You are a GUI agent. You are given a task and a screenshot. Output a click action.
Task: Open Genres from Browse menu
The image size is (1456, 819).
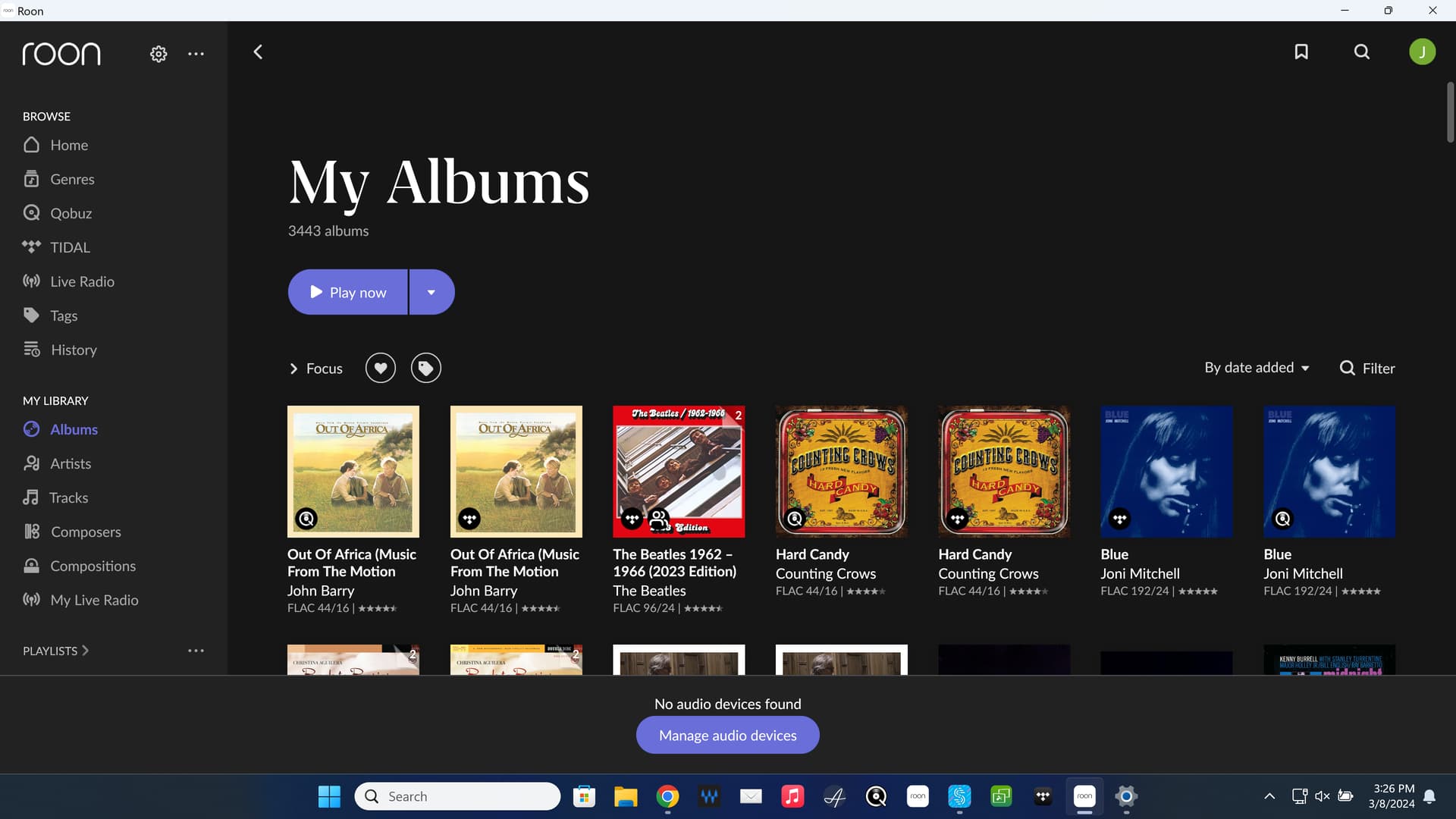click(x=72, y=179)
